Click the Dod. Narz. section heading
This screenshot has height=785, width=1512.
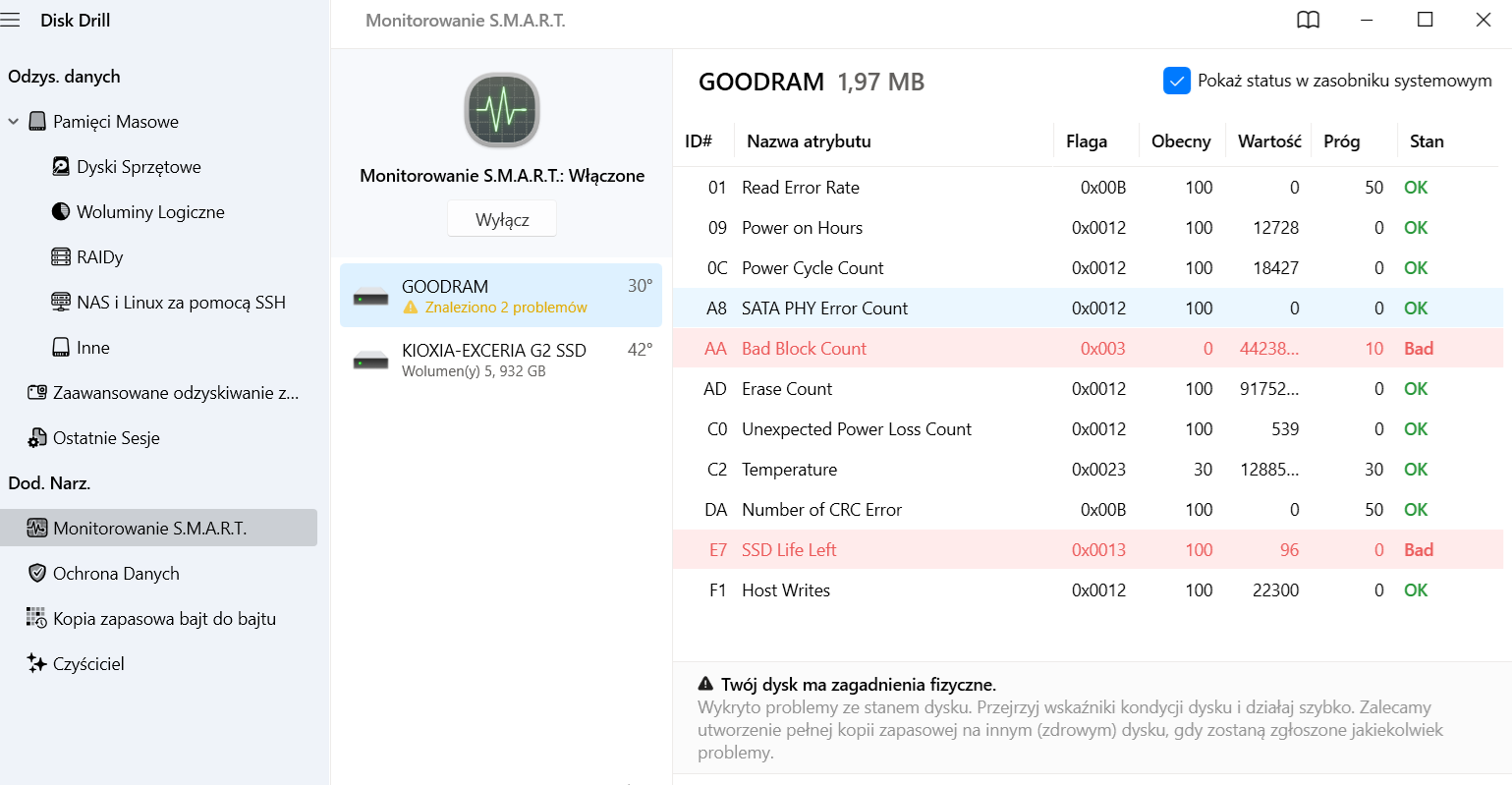(49, 483)
